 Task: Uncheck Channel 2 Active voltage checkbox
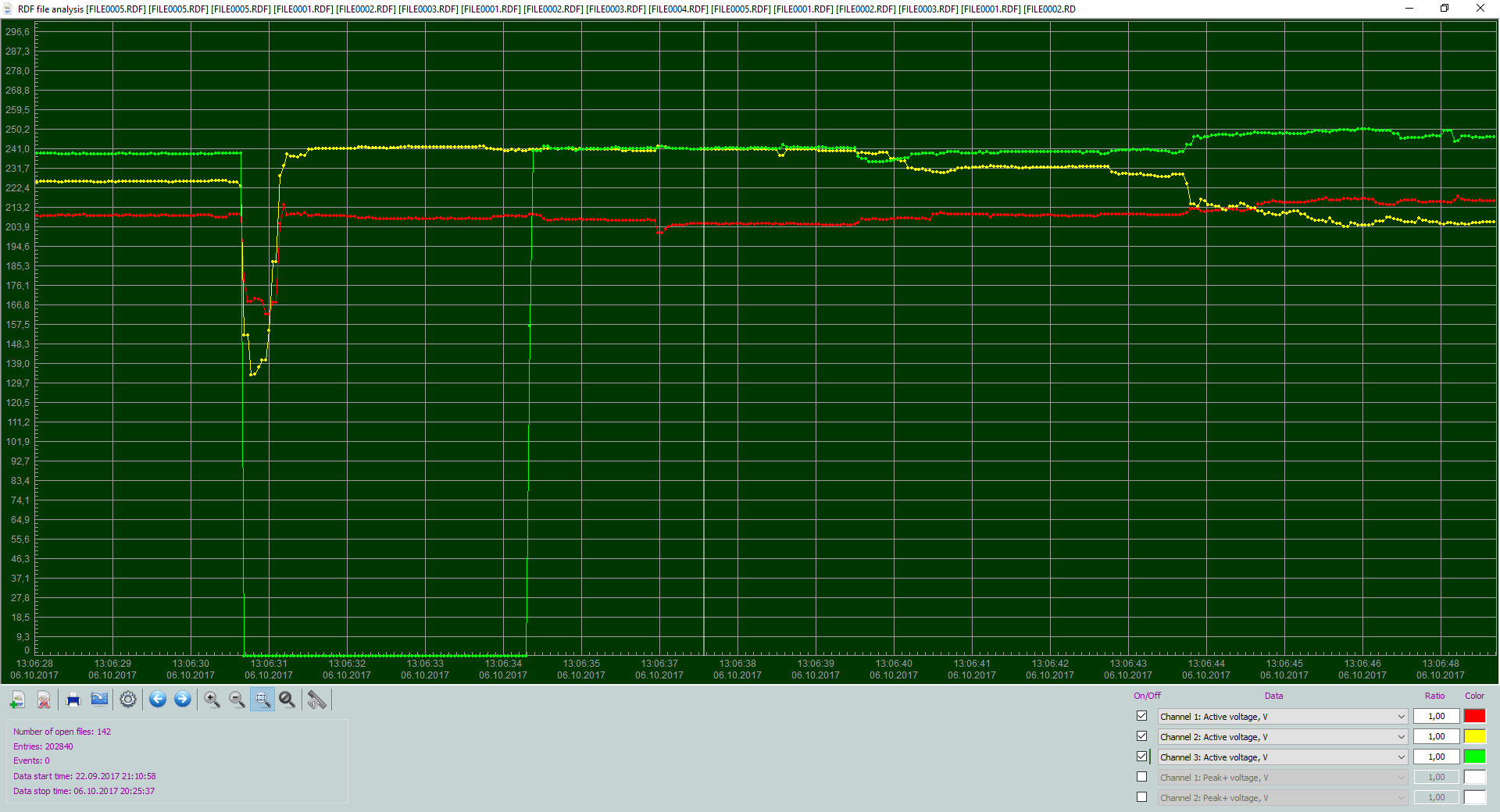[x=1142, y=736]
